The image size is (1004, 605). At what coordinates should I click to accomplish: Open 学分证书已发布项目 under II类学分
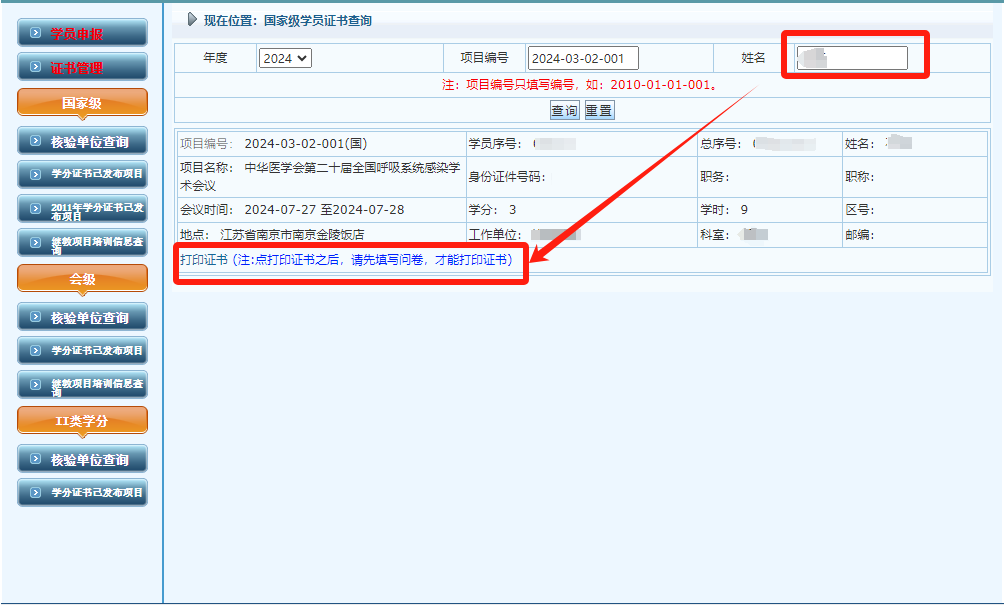pyautogui.click(x=82, y=491)
